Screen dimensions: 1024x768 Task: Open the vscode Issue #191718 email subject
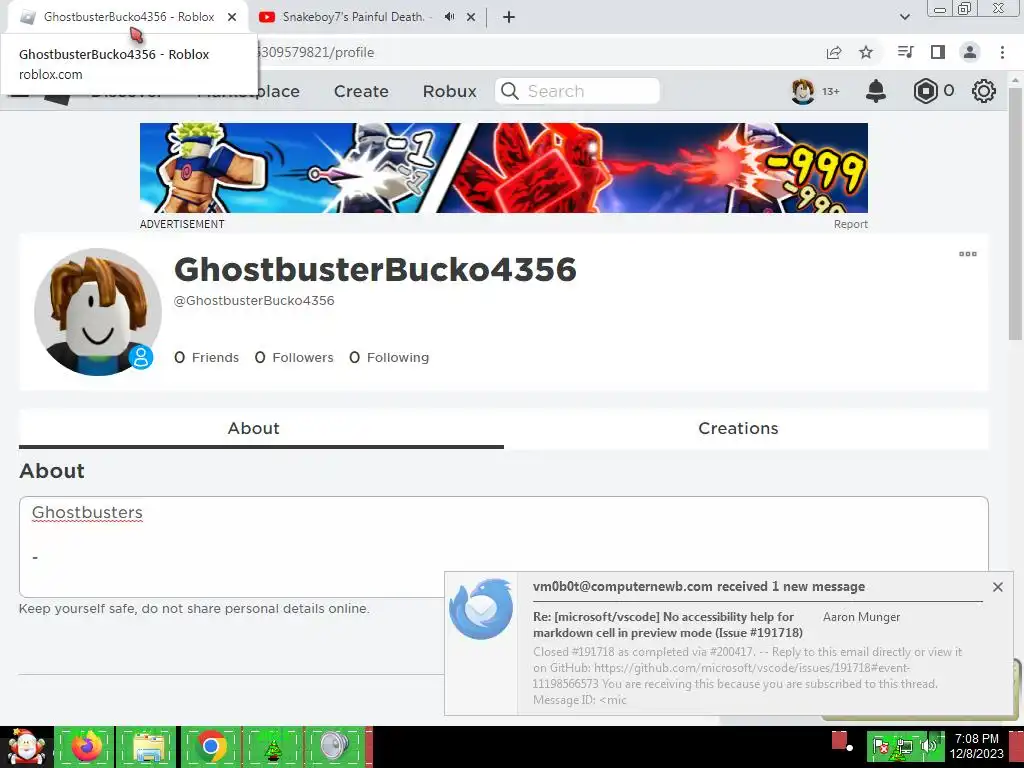pyautogui.click(x=667, y=624)
